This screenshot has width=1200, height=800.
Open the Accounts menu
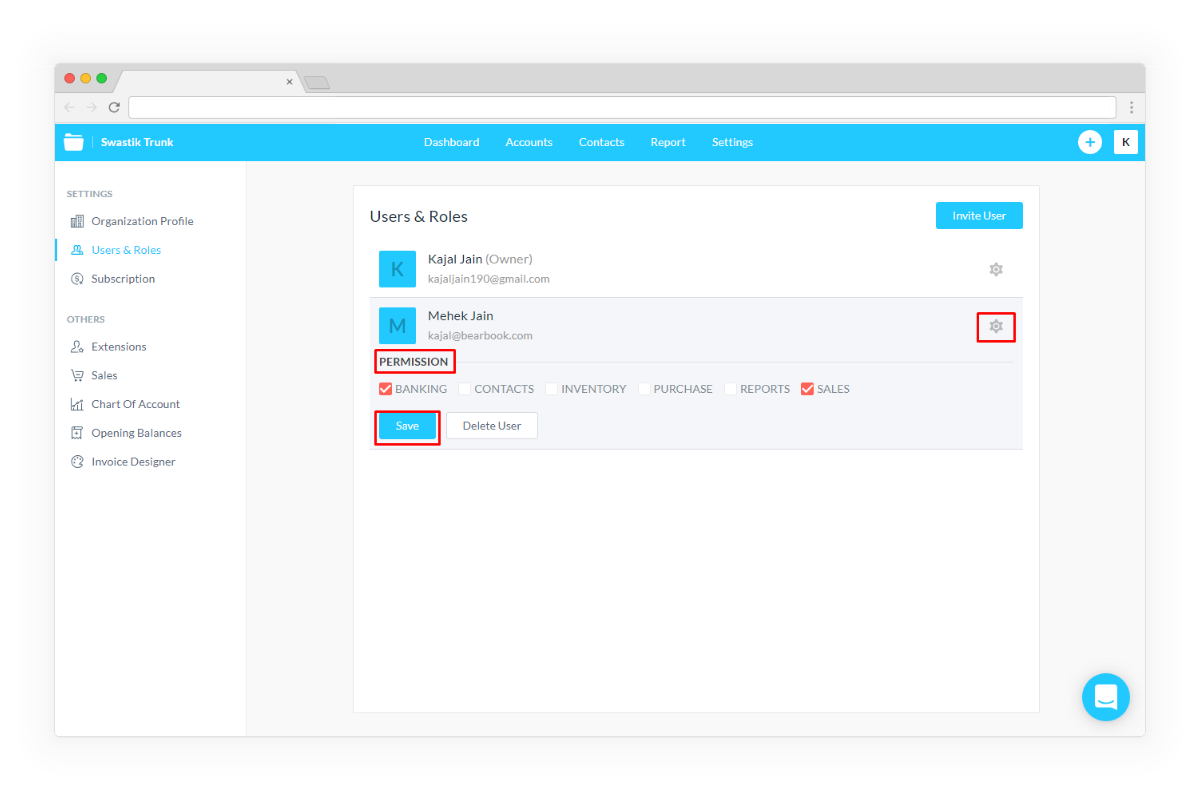tap(529, 142)
